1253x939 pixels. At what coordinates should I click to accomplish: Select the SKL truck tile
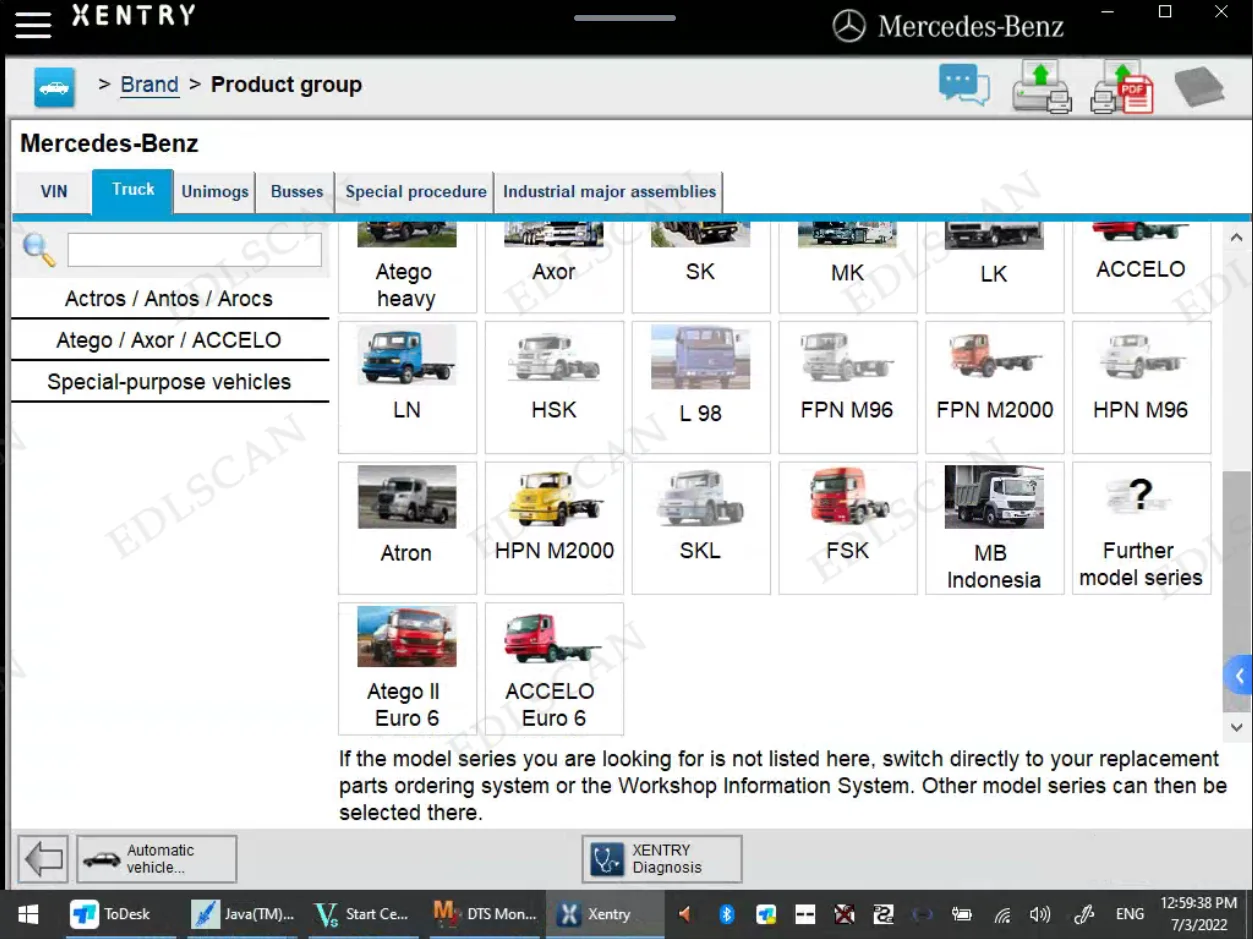701,528
